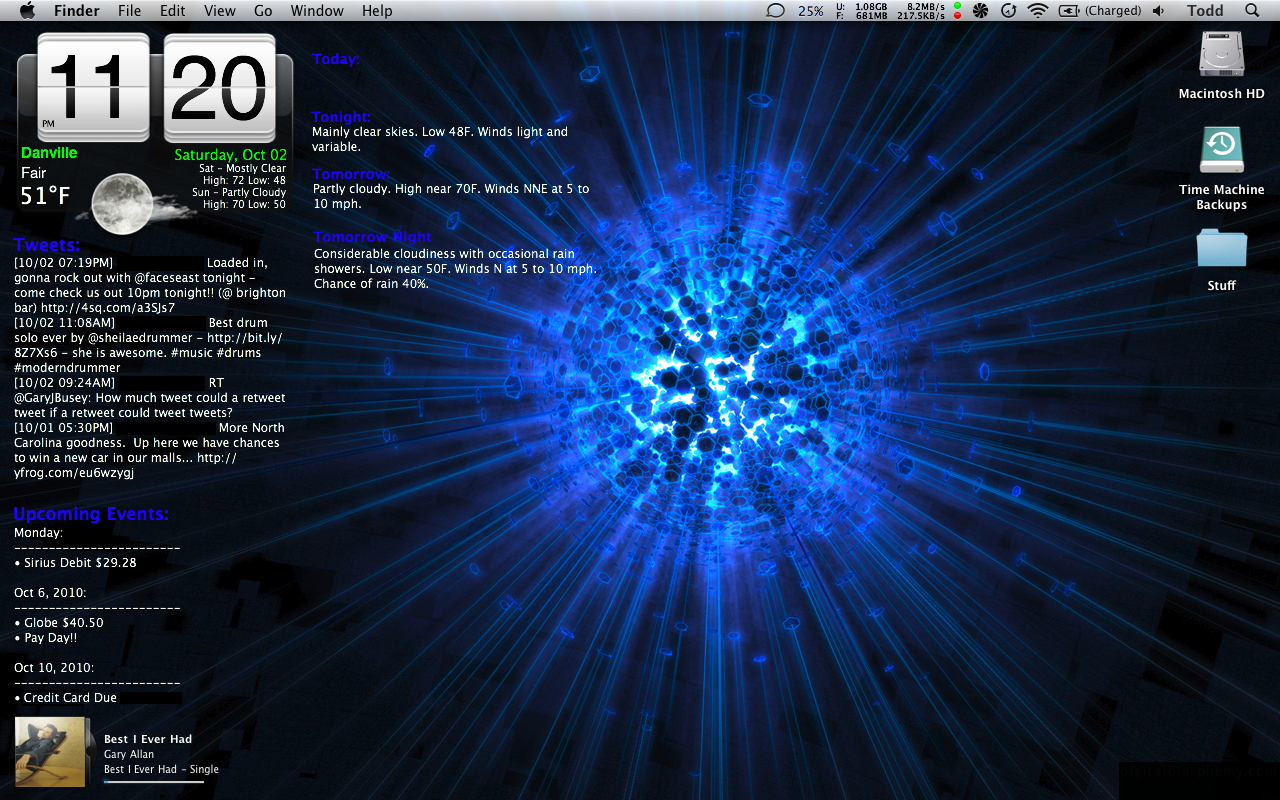This screenshot has height=800, width=1280.
Task: Click the Tomorrow Night heading
Action: coord(373,237)
